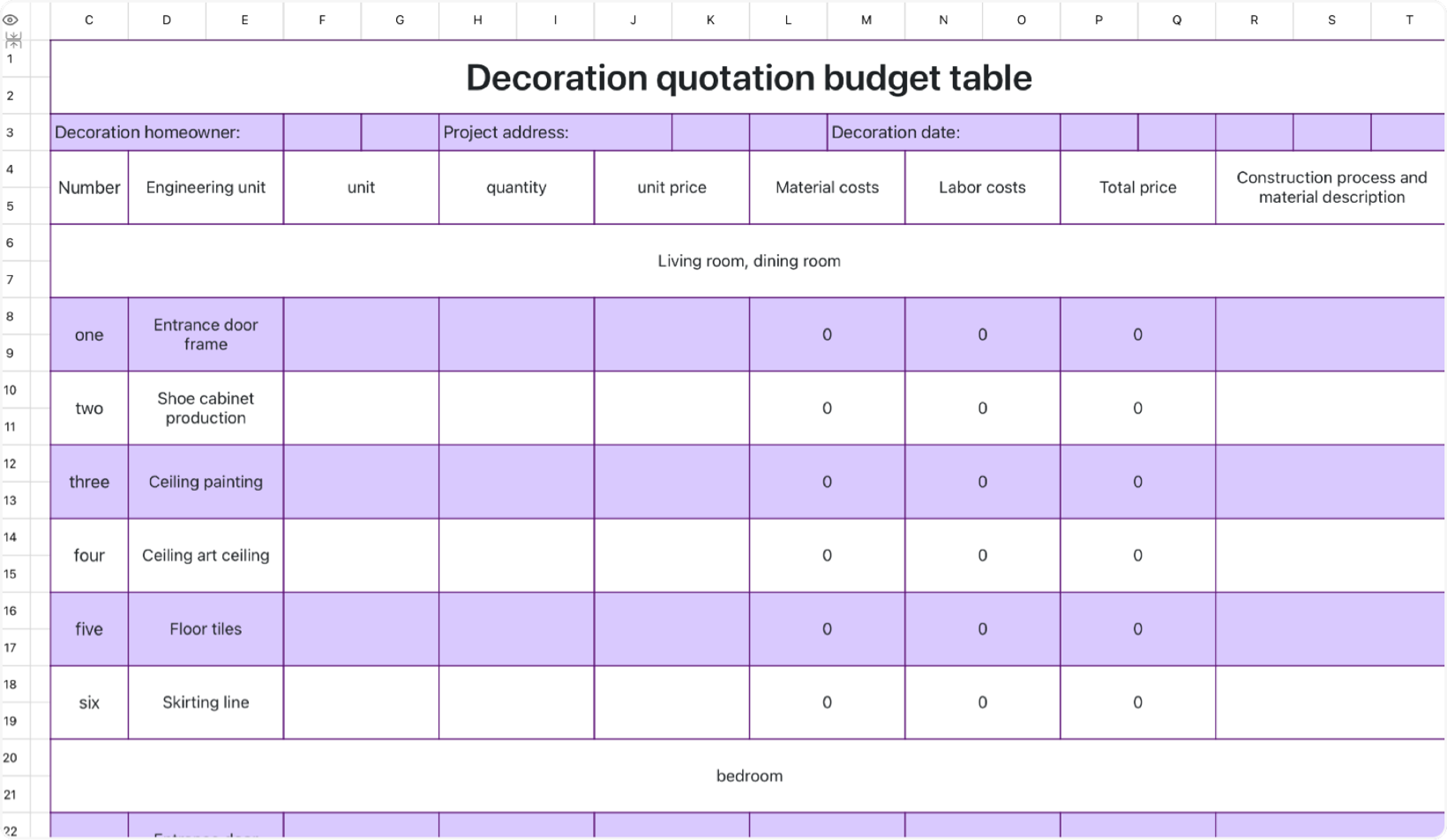Click the 'Skirting line' cell

[x=206, y=702]
